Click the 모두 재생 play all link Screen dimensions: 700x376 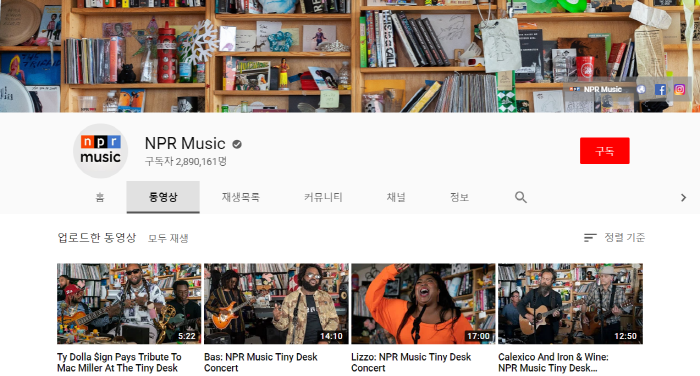168,238
